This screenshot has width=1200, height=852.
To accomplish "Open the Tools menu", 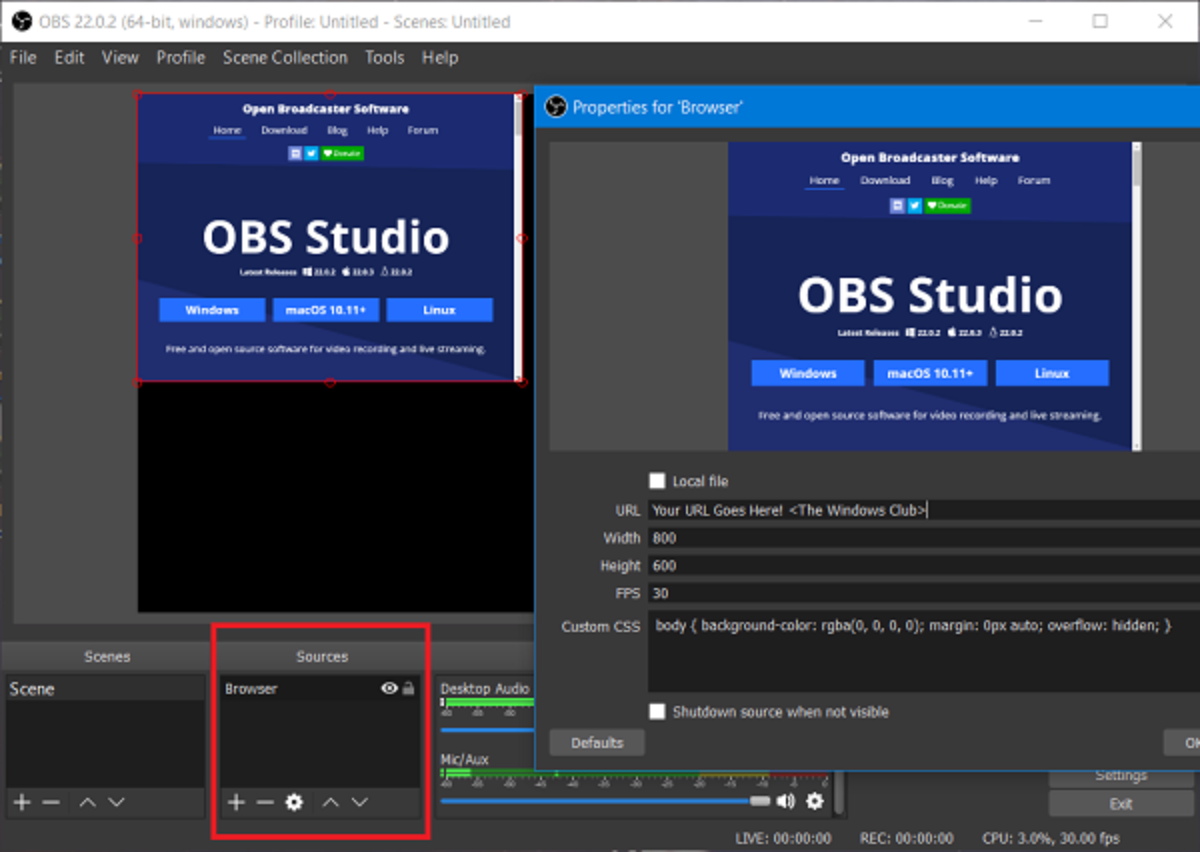I will coord(384,57).
